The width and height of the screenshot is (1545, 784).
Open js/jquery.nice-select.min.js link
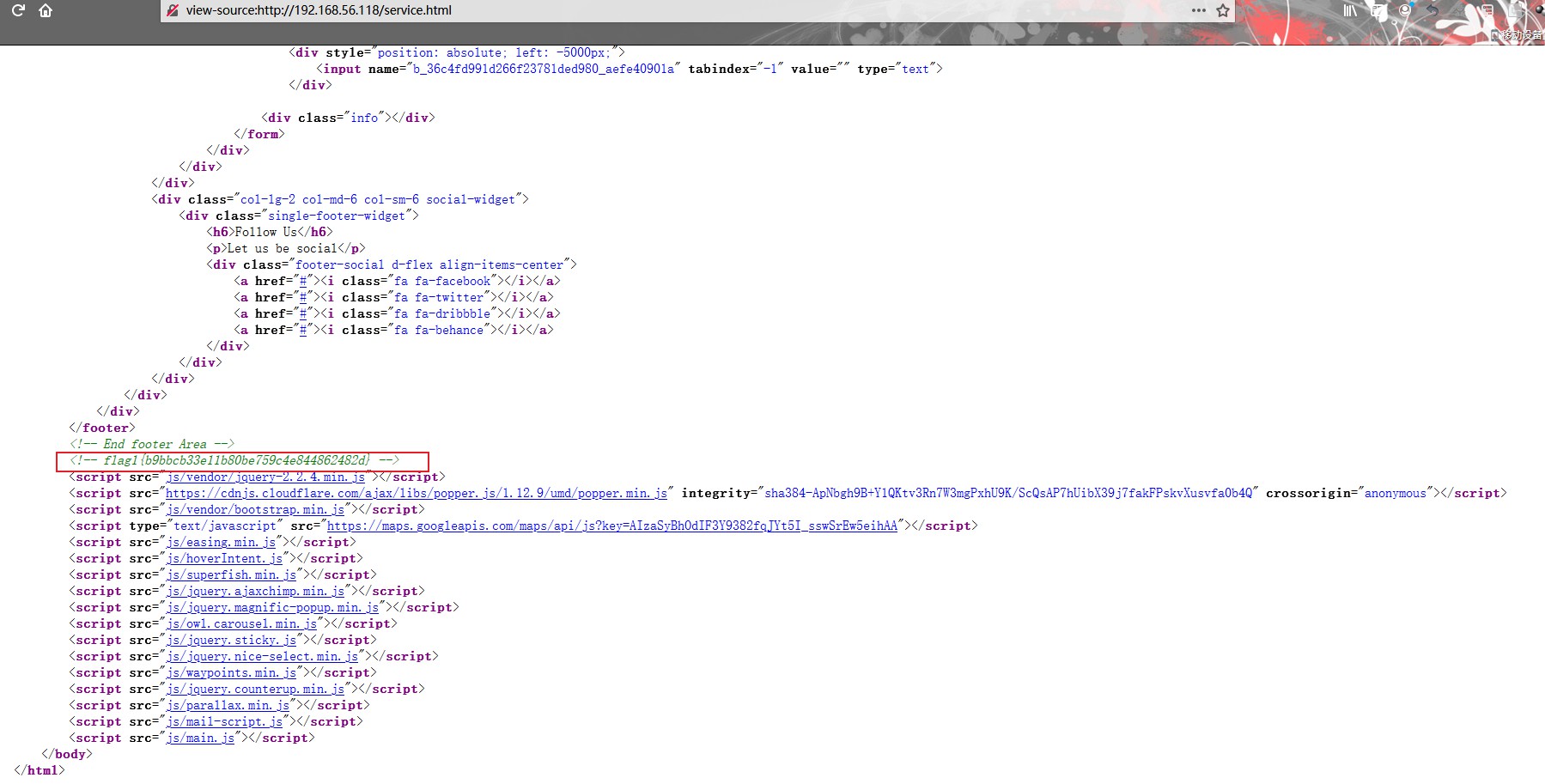tap(263, 656)
